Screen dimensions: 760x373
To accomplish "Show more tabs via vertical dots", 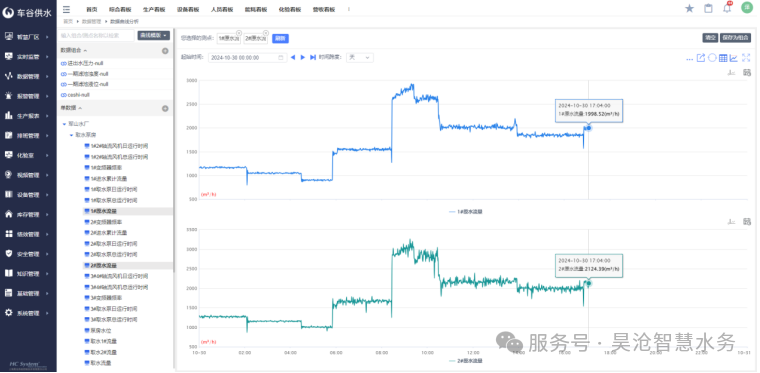I will click(x=349, y=9).
